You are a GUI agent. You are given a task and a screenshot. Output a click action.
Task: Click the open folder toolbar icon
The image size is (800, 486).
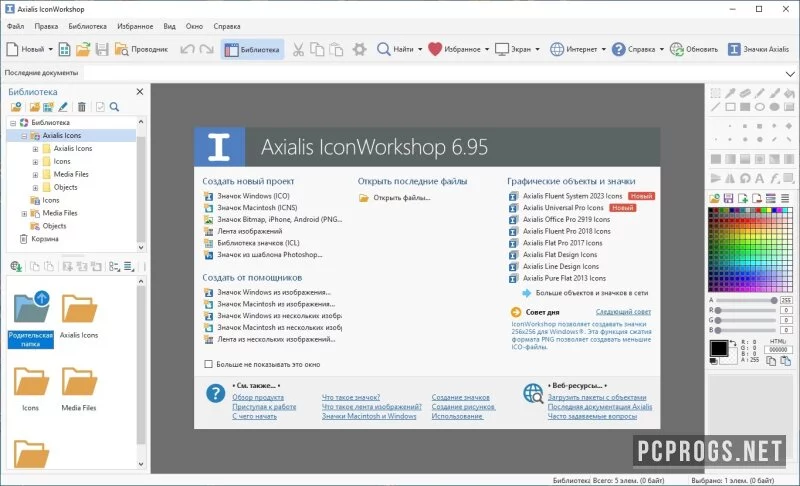[83, 49]
